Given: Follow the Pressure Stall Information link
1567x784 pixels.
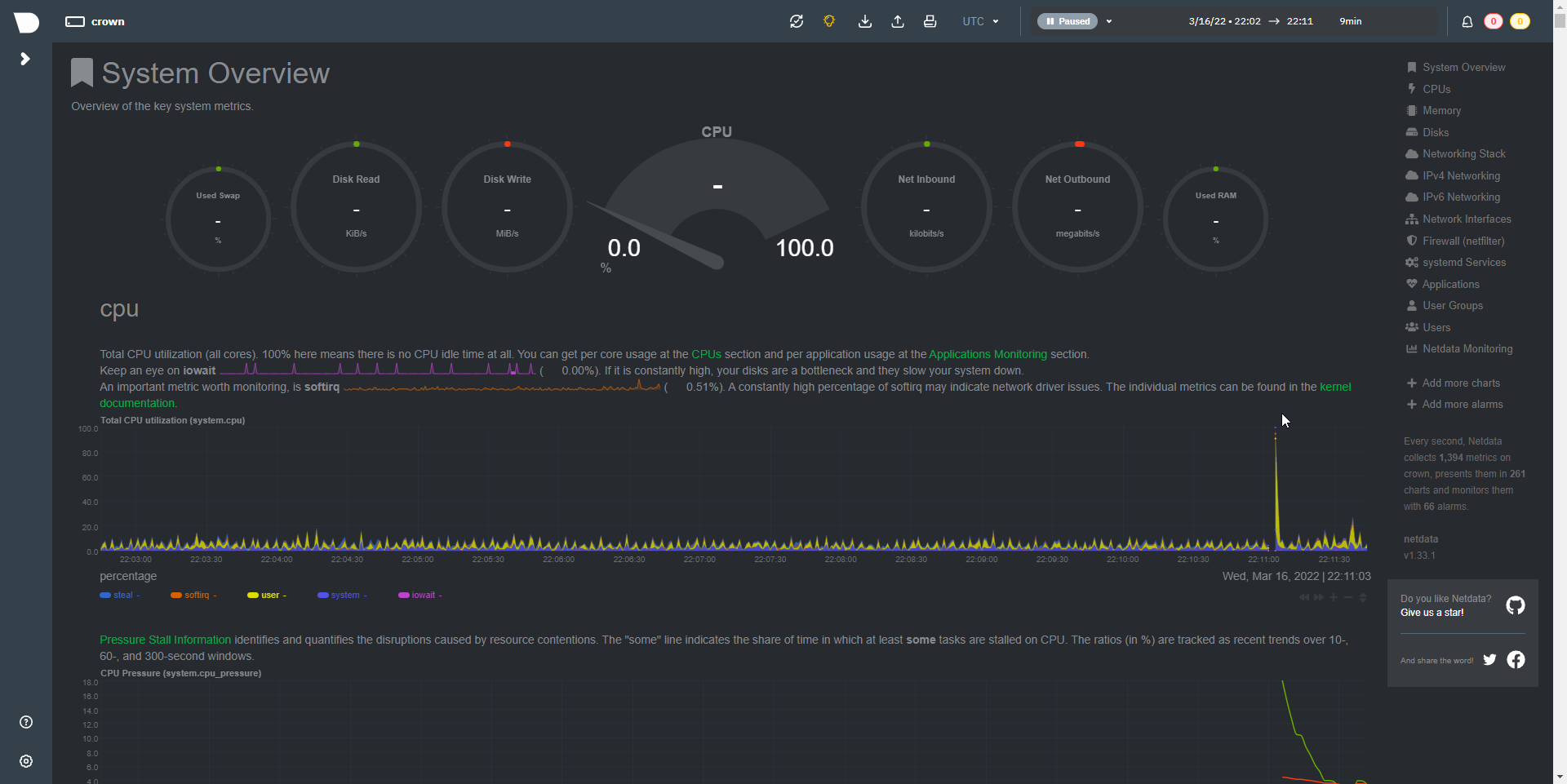Looking at the screenshot, I should pos(165,640).
